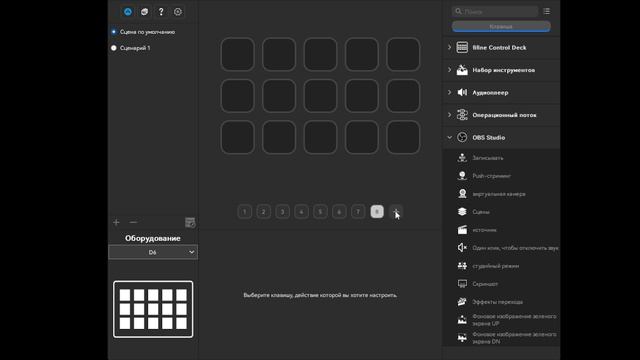This screenshot has height=360, width=640.
Task: Click the 'виртуальная камера' label
Action: [x=499, y=194]
